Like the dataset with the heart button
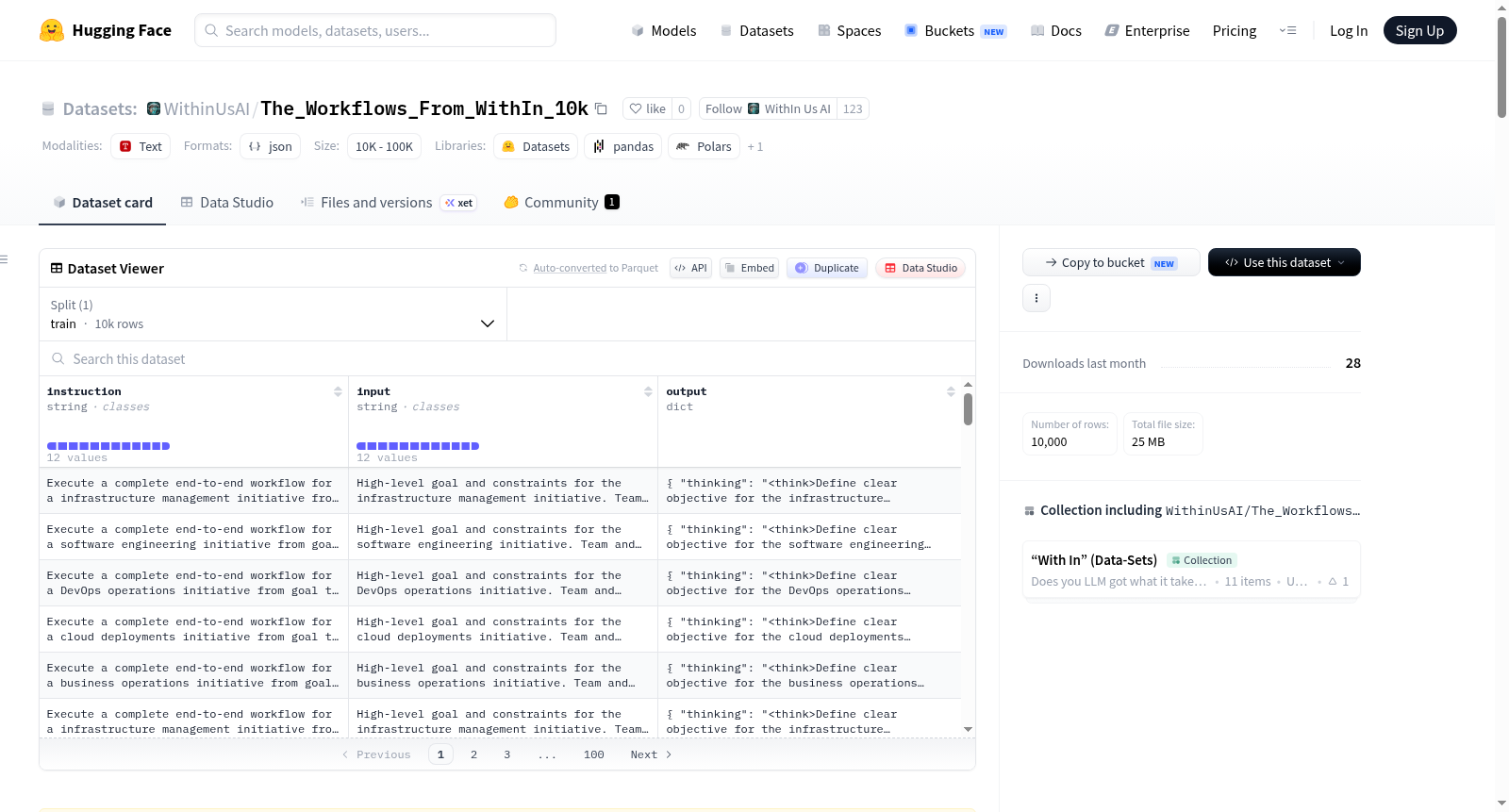 click(647, 108)
